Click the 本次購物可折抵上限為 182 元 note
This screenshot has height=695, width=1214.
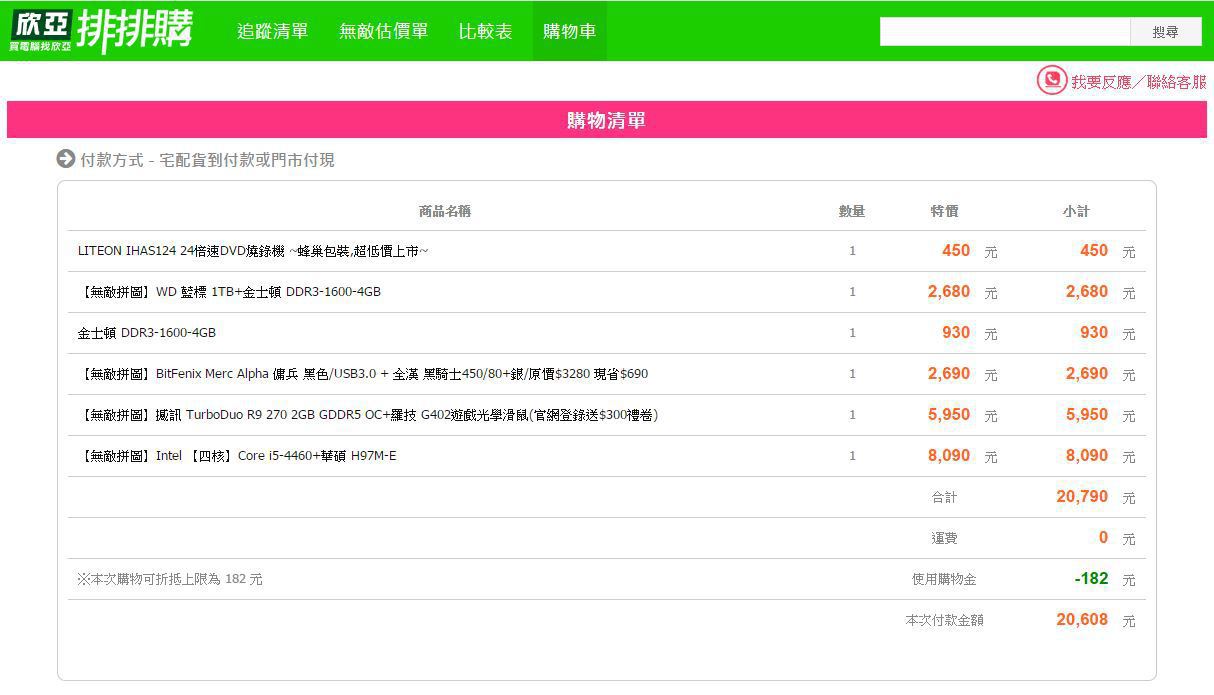[x=169, y=579]
